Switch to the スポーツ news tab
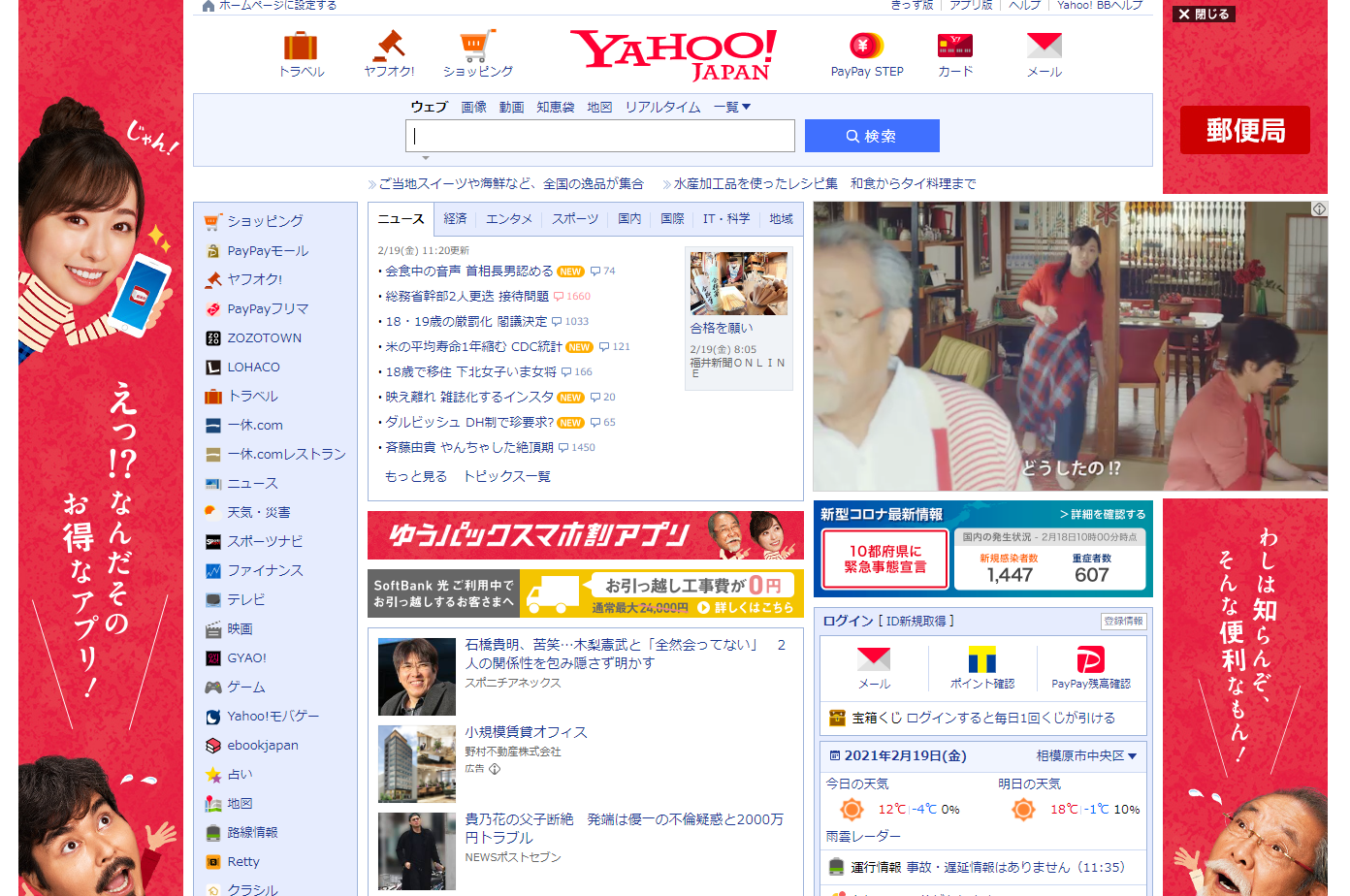 coord(575,219)
